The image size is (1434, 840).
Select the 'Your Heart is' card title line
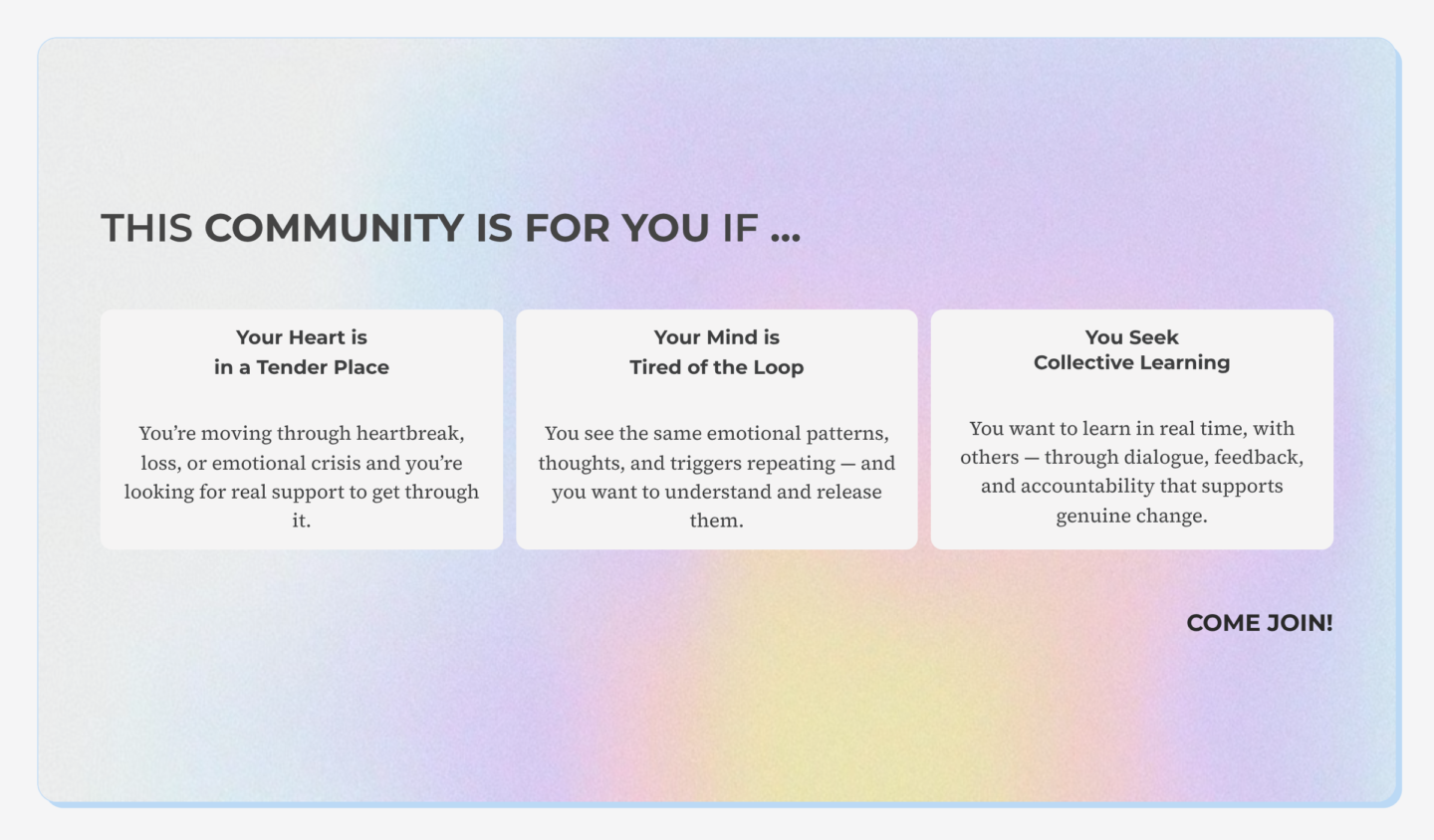301,337
